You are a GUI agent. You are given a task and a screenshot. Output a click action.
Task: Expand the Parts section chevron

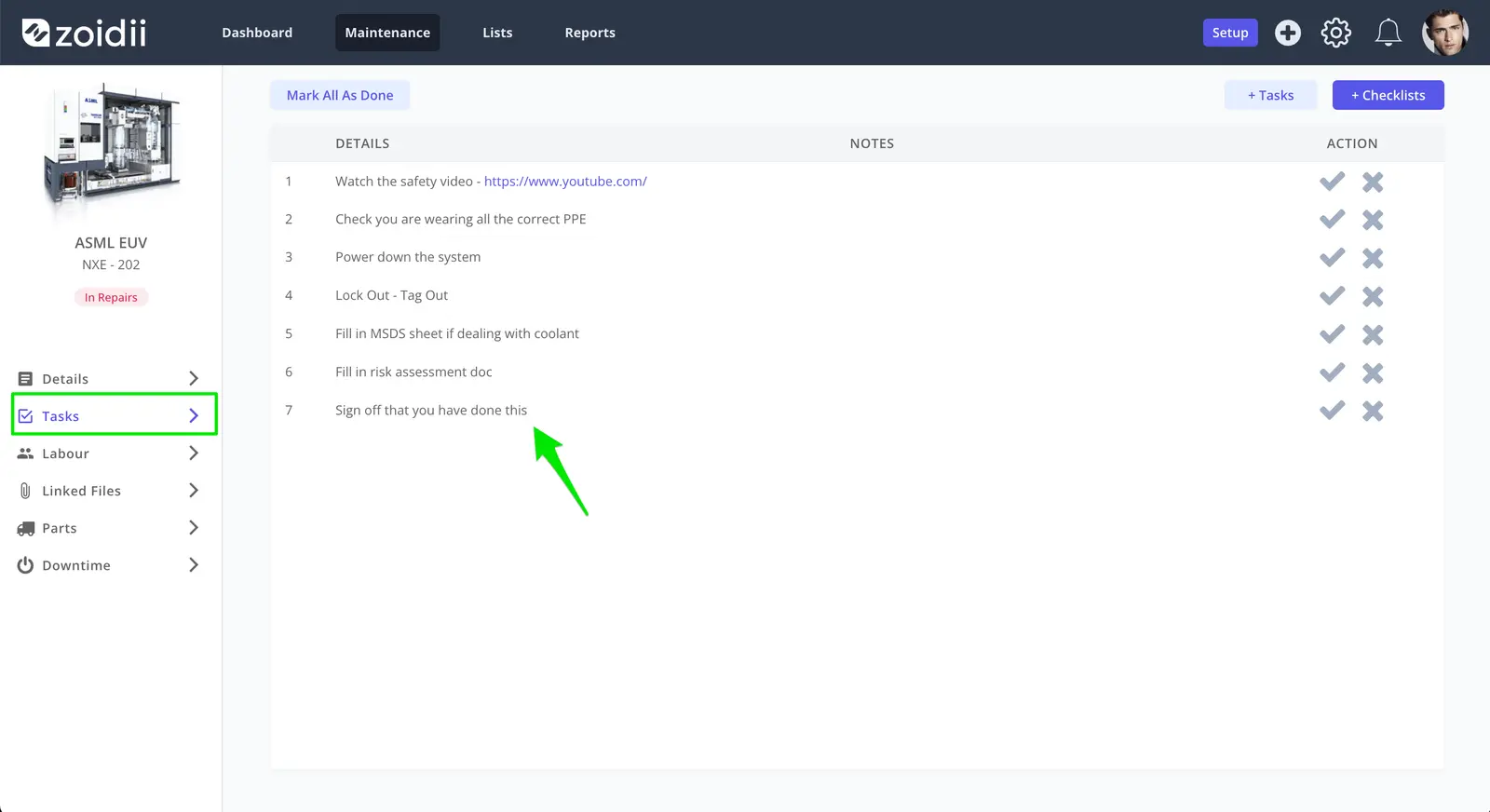[x=194, y=527]
